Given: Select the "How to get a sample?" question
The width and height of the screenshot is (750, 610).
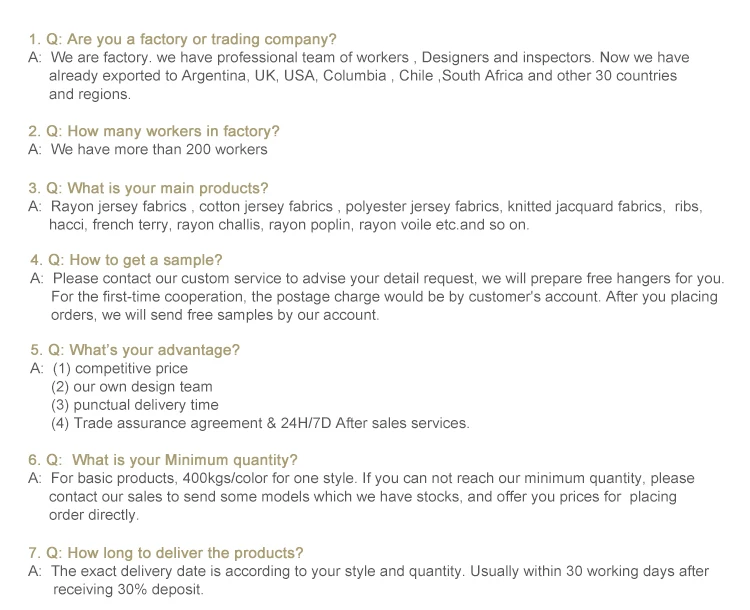Looking at the screenshot, I should (126, 260).
